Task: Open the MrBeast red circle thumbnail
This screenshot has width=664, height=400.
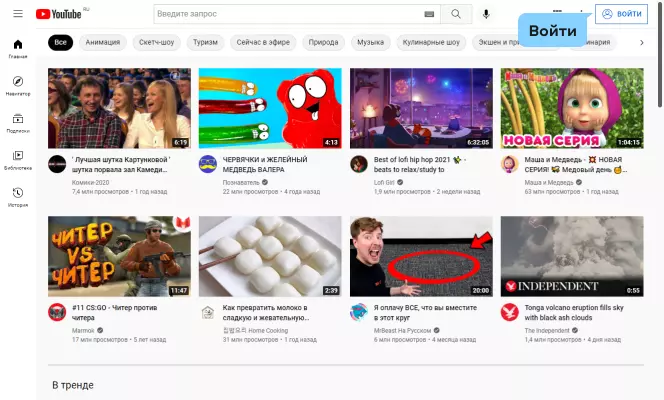Action: click(421, 257)
